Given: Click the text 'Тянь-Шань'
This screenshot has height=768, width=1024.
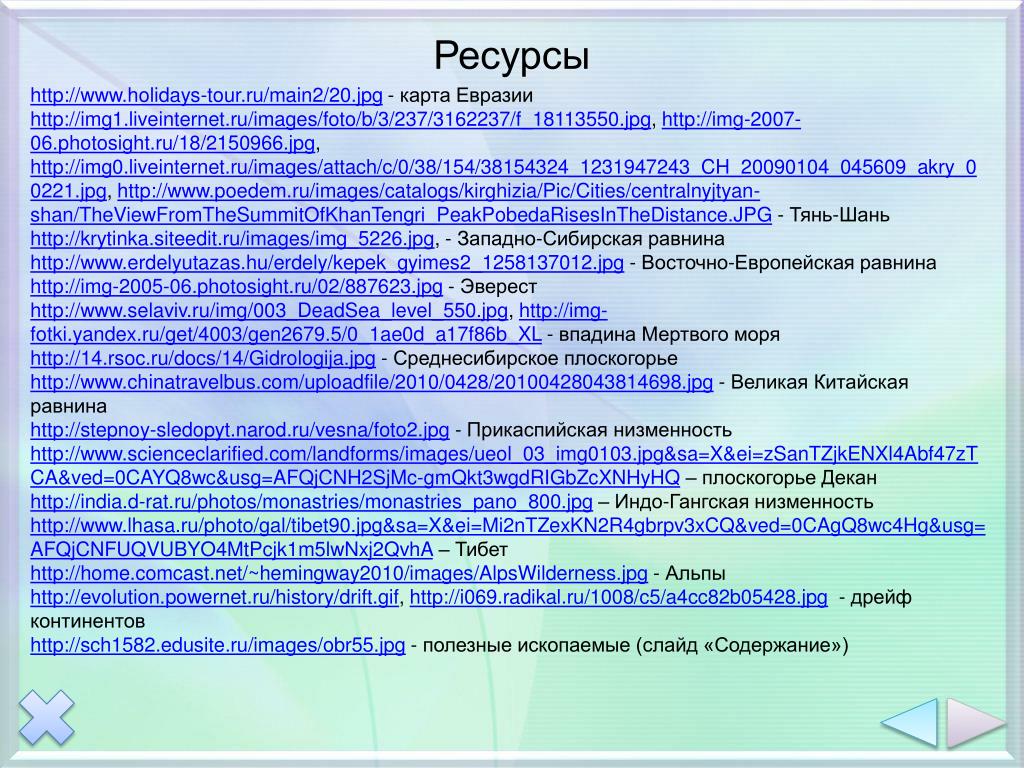Looking at the screenshot, I should pos(840,215).
